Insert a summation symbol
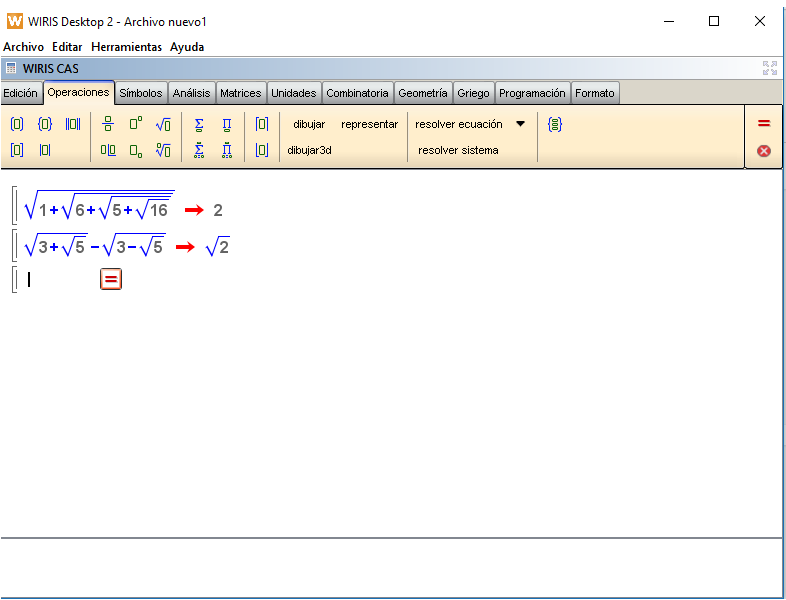Viewport: 786px width, 600px height. click(x=199, y=124)
